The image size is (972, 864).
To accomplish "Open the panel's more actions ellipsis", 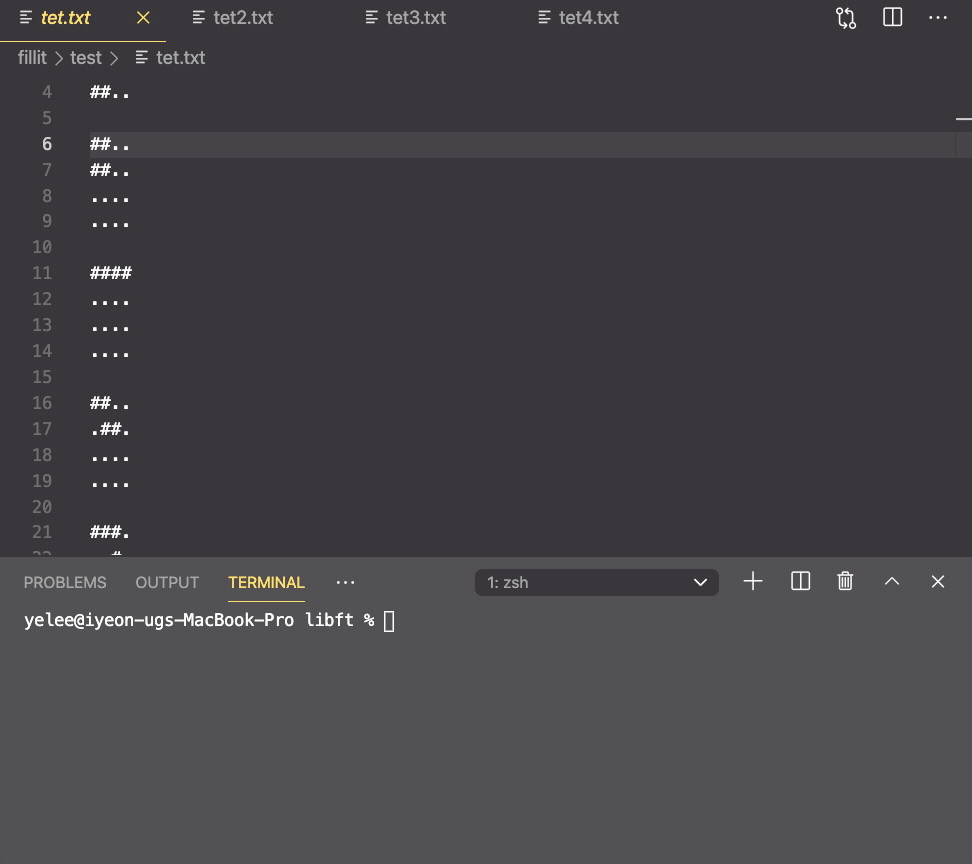I will tap(345, 582).
